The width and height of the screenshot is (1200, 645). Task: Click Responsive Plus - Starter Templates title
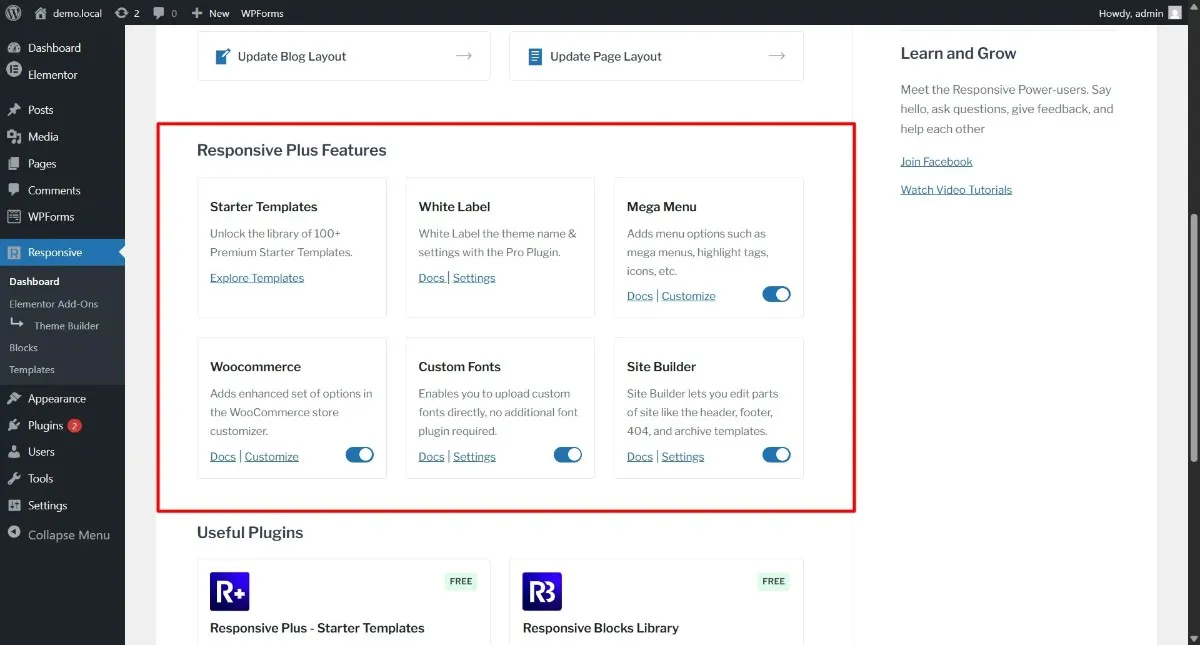[x=317, y=628]
